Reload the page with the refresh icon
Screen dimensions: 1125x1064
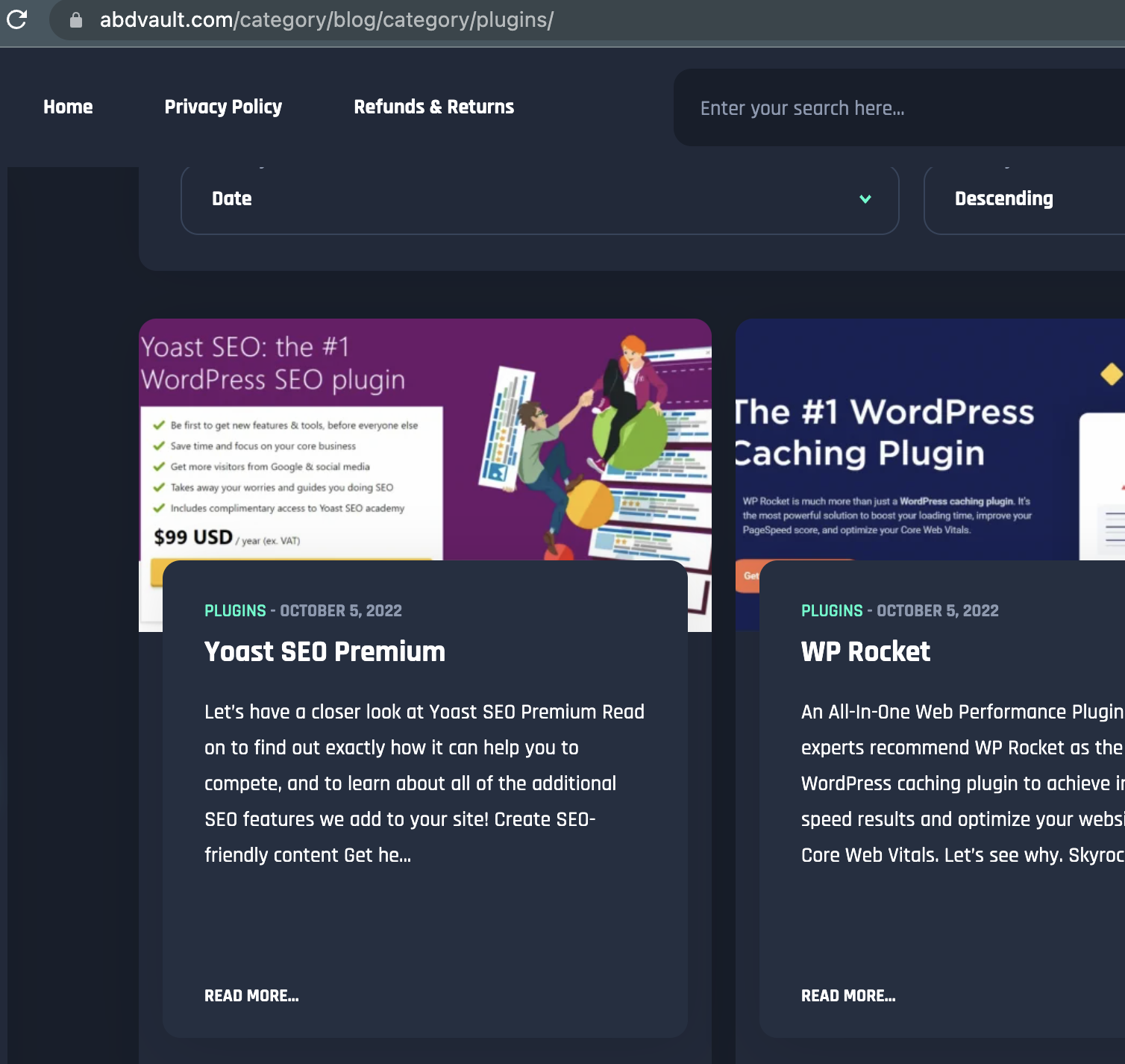pos(16,19)
